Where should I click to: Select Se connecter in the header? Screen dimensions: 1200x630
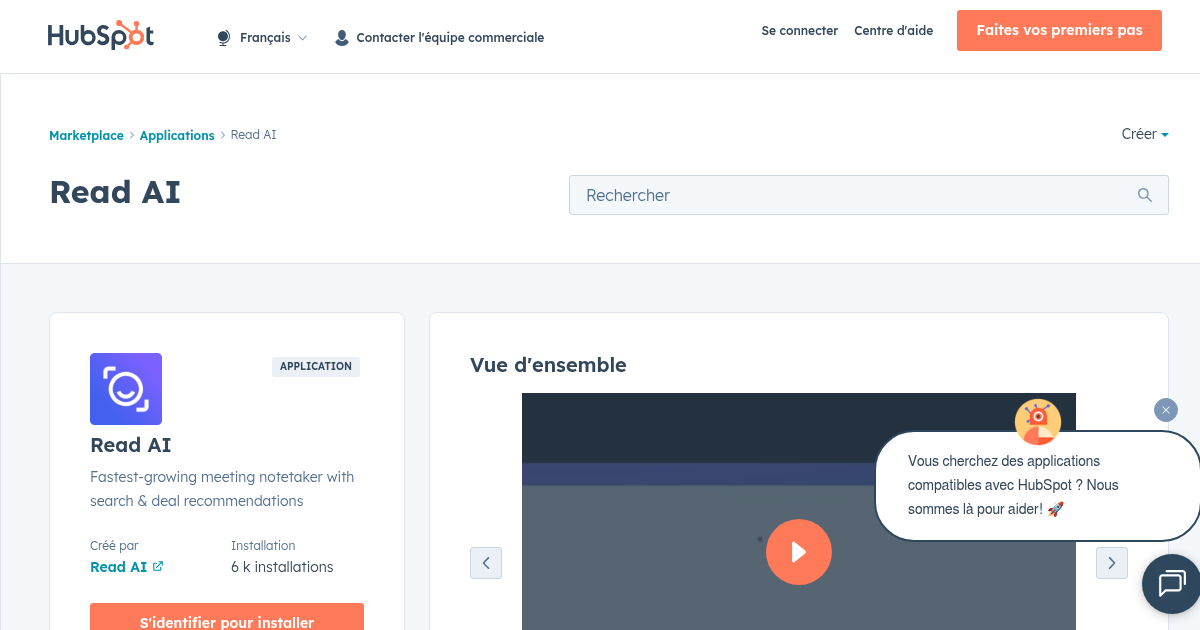[799, 31]
